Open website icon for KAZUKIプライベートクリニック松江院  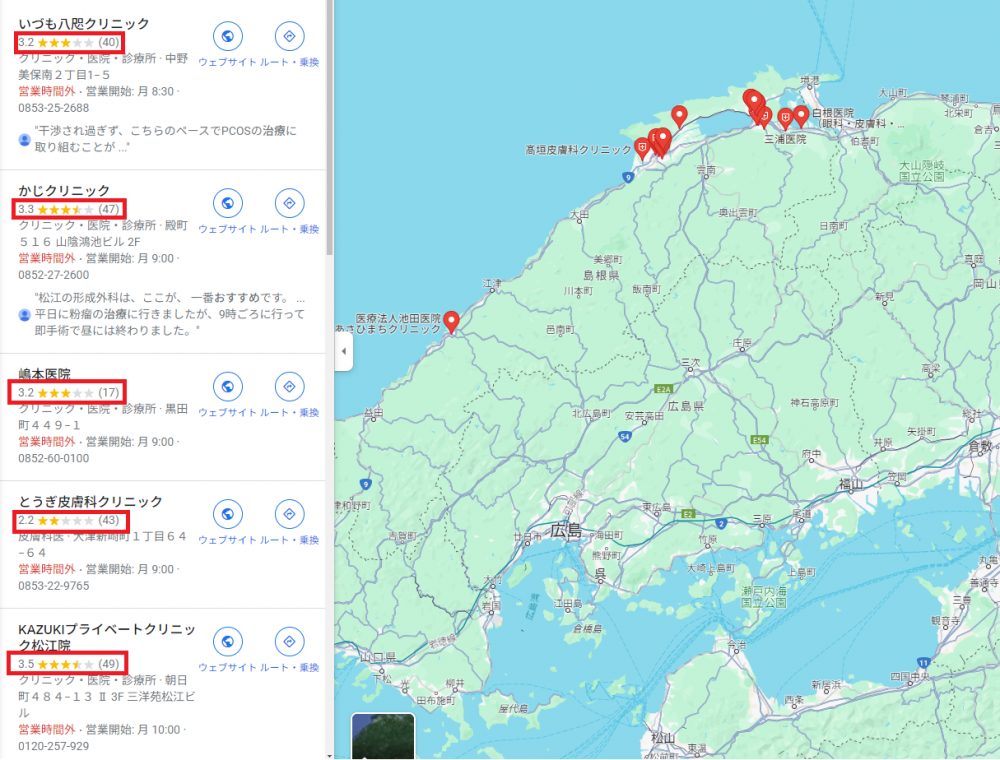point(228,642)
